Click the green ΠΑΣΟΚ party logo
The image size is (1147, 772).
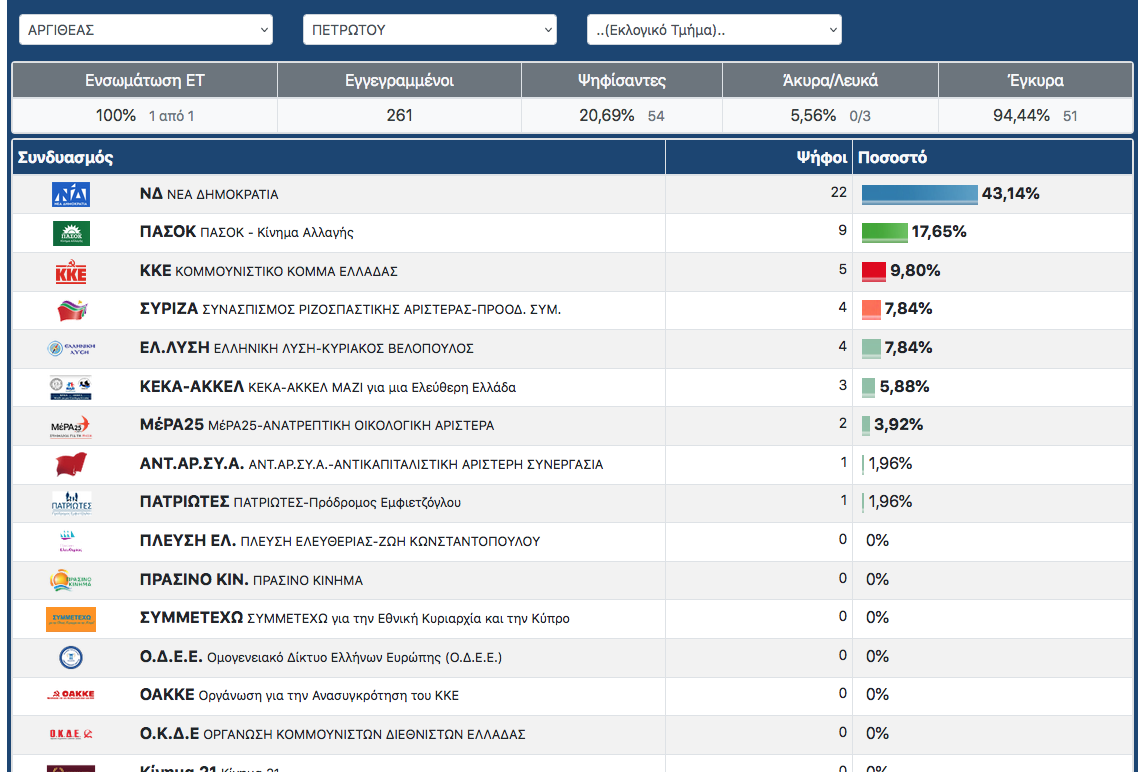[x=71, y=233]
